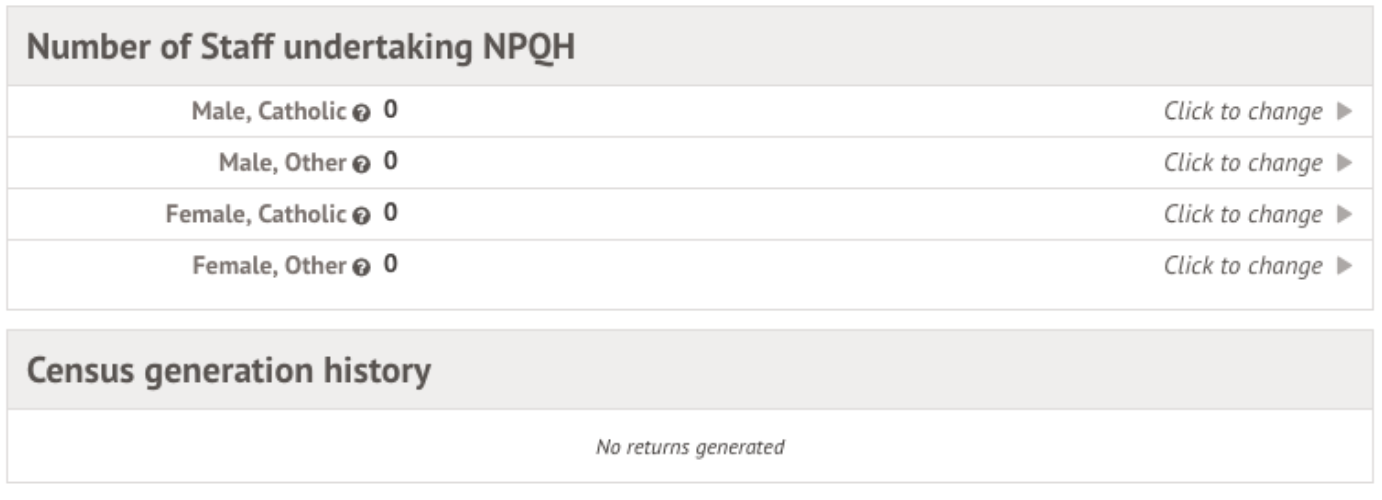The width and height of the screenshot is (1382, 500).
Task: Click the "Census generation history" heading
Action: [229, 371]
